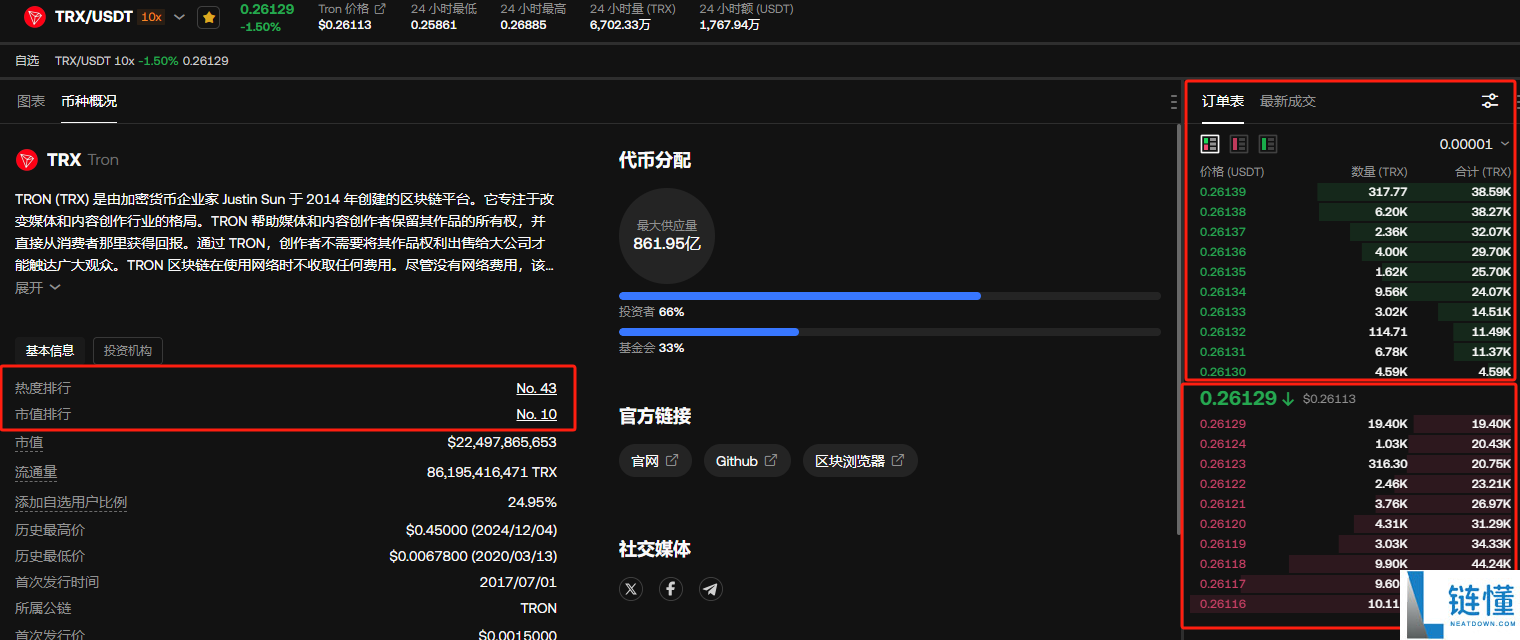1520x640 pixels.
Task: Show both bids and asks order book view
Action: click(1210, 144)
